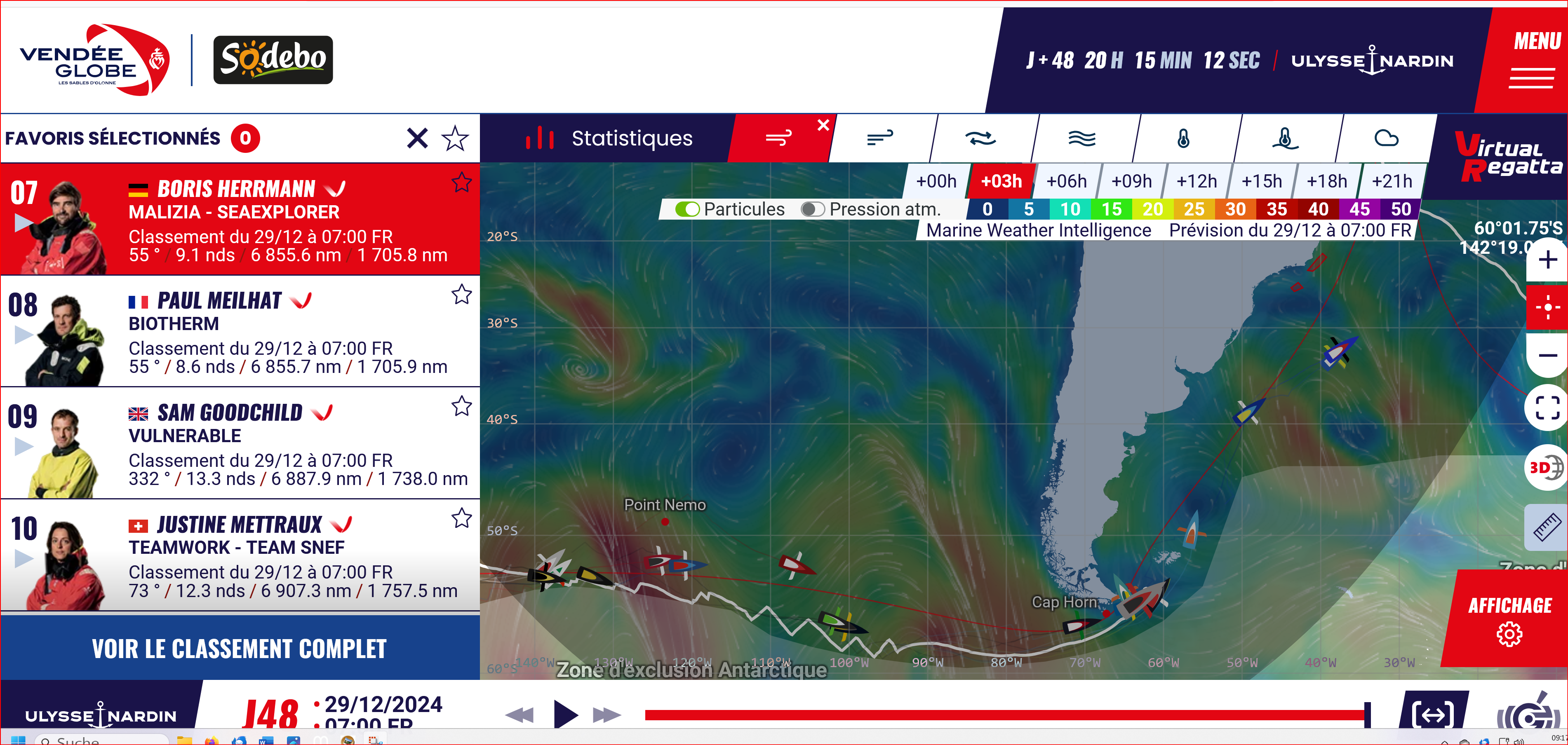Click the timeline range expand bracket button
Viewport: 1568px width, 745px height.
1432,714
